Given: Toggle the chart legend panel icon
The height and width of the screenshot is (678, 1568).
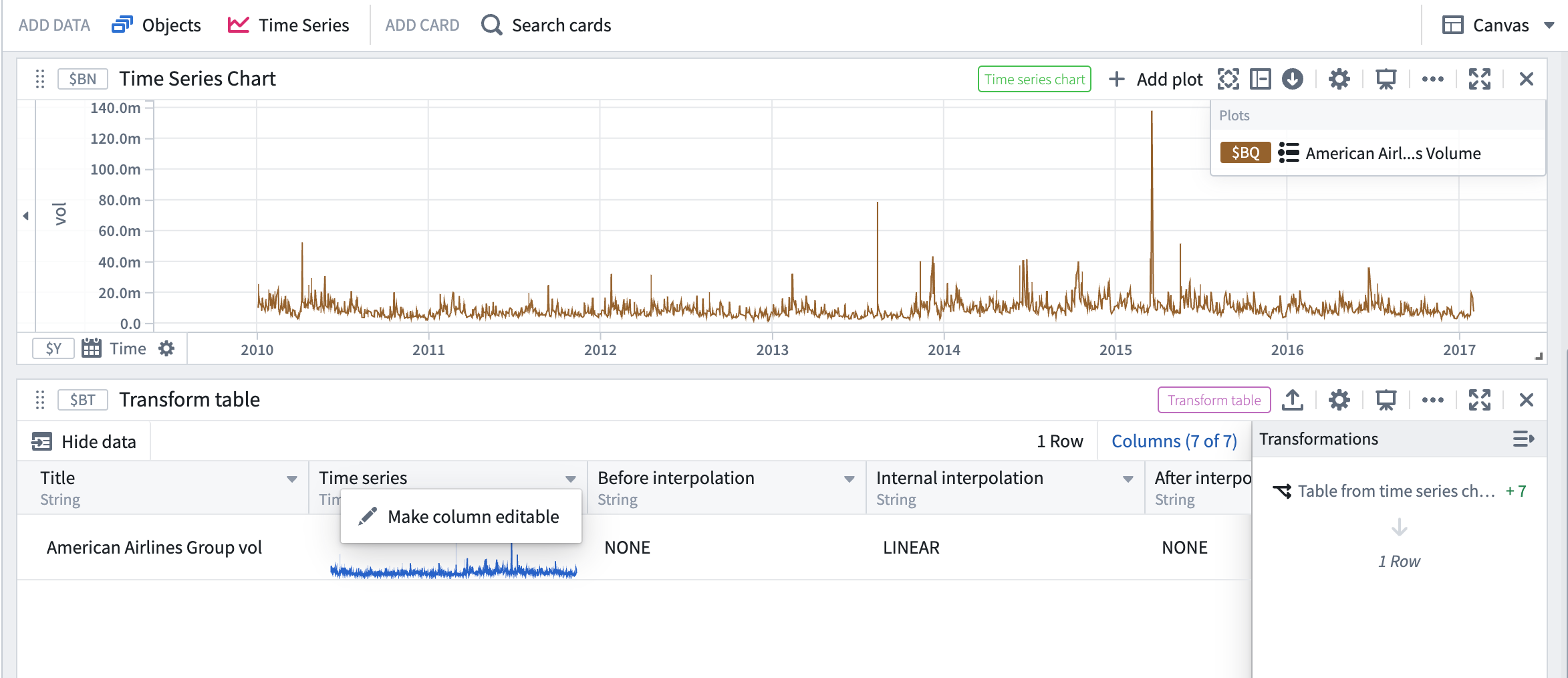Looking at the screenshot, I should click(1260, 79).
